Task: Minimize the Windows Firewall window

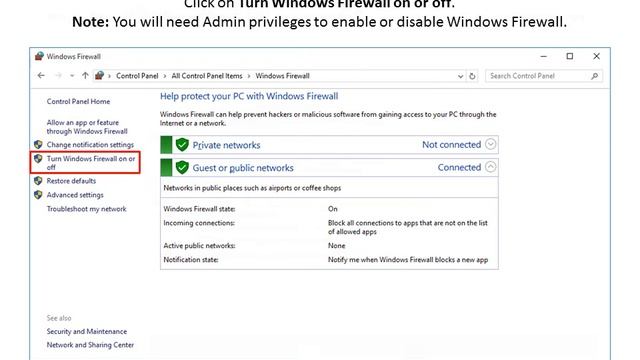Action: (543, 56)
